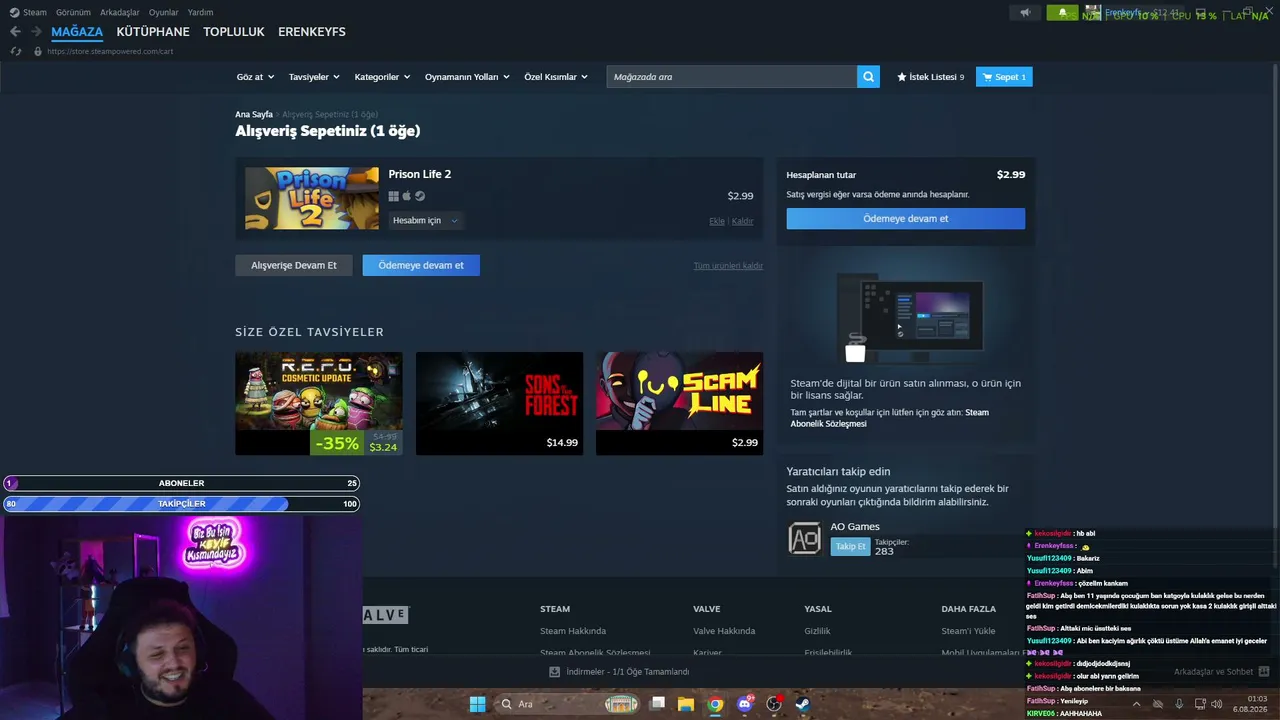Open İstek Listesi wishlist
Screen dimensions: 1280x720
(930, 77)
